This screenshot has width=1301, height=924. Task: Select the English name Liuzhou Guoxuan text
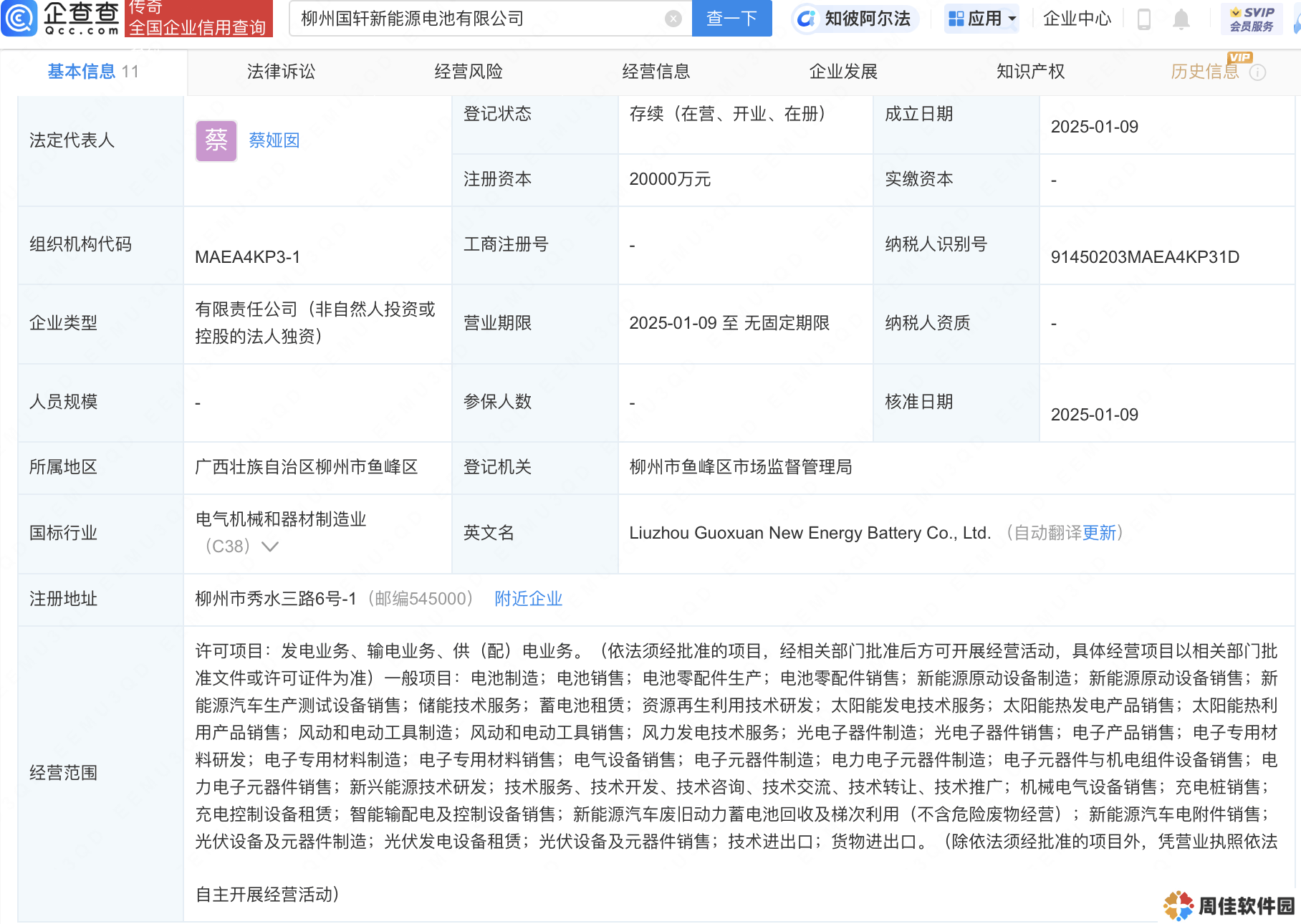point(810,533)
